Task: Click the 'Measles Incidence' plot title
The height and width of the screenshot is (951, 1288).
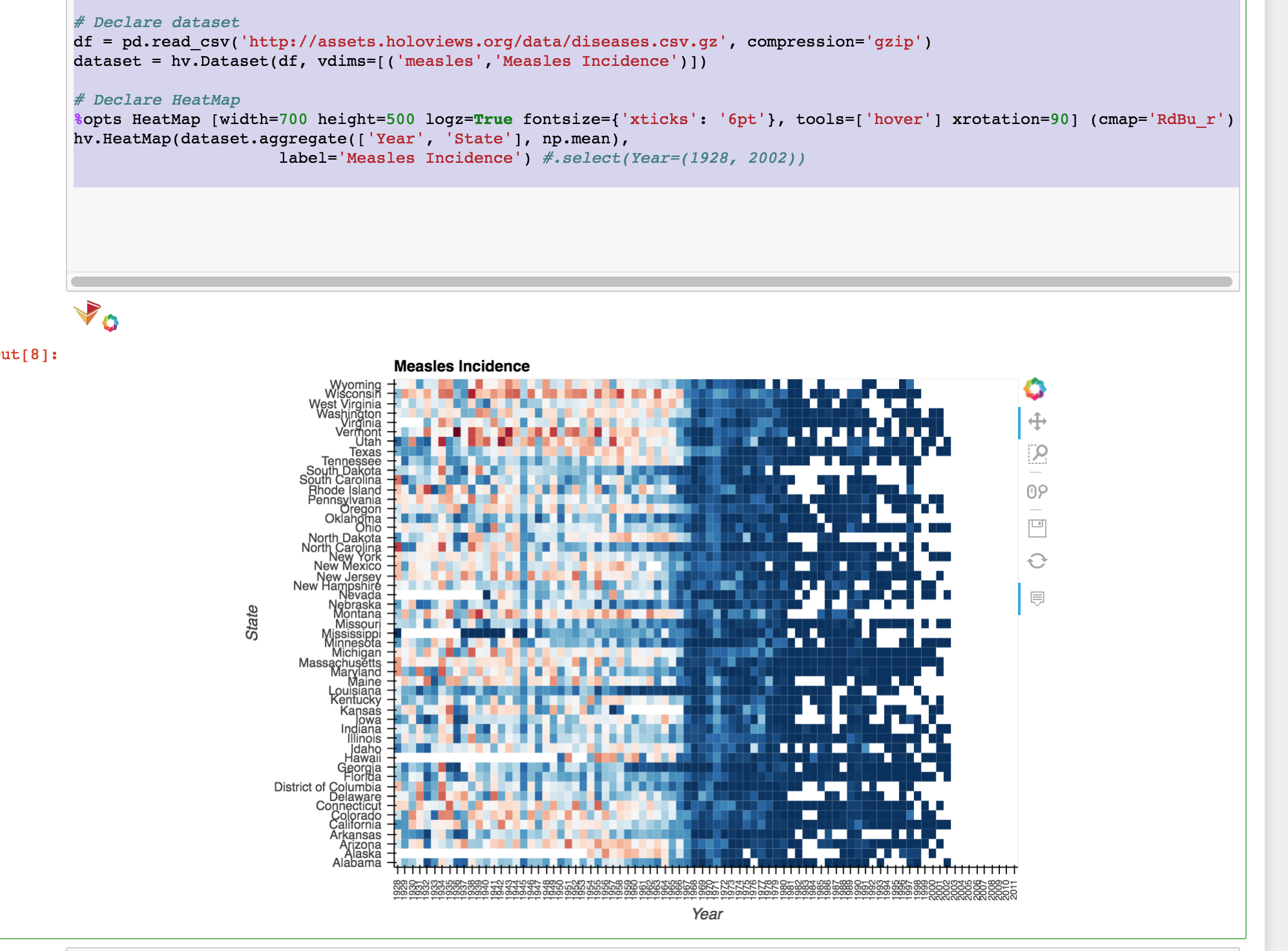Action: click(461, 366)
